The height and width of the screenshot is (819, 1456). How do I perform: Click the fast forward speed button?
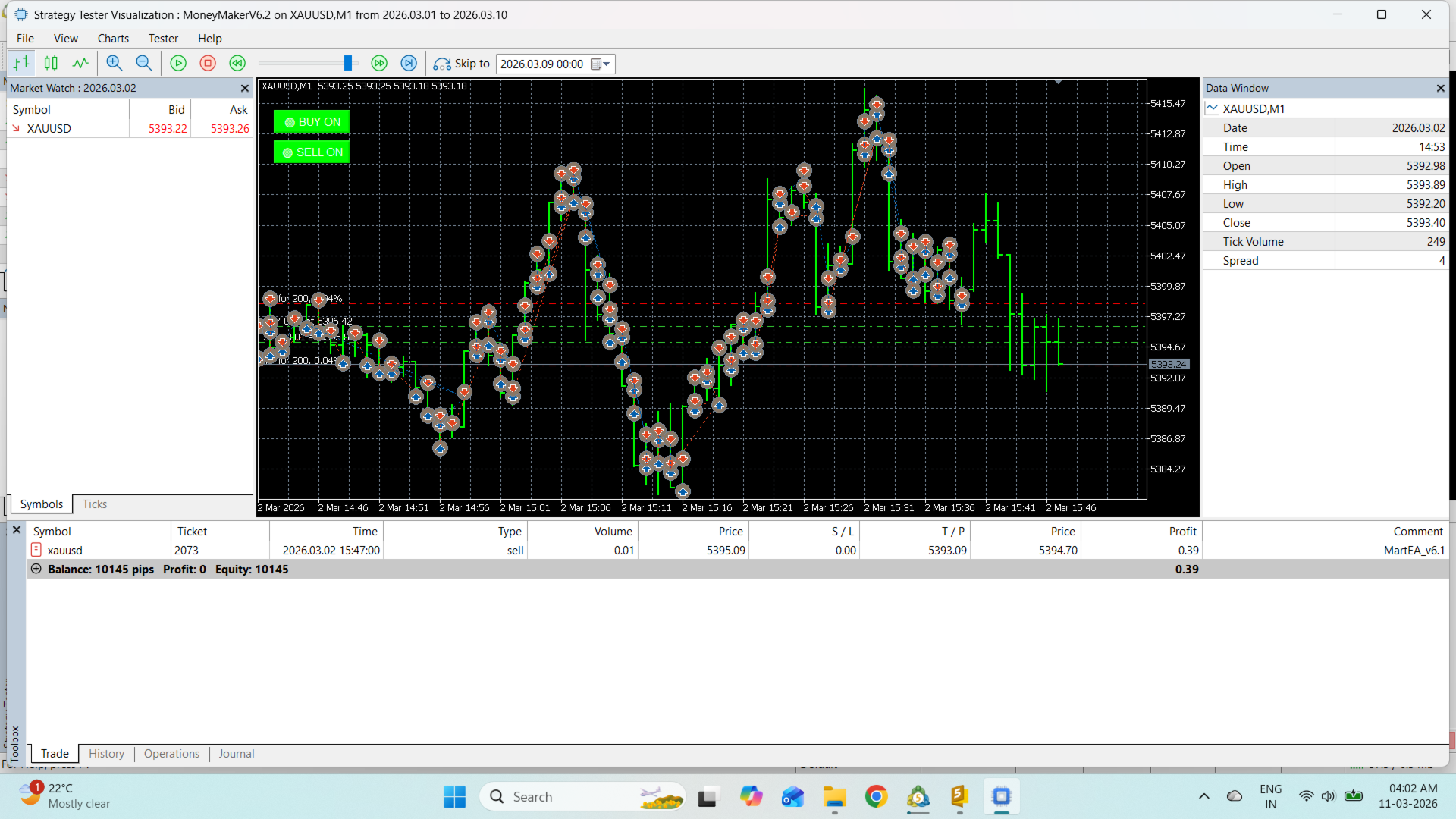point(379,64)
